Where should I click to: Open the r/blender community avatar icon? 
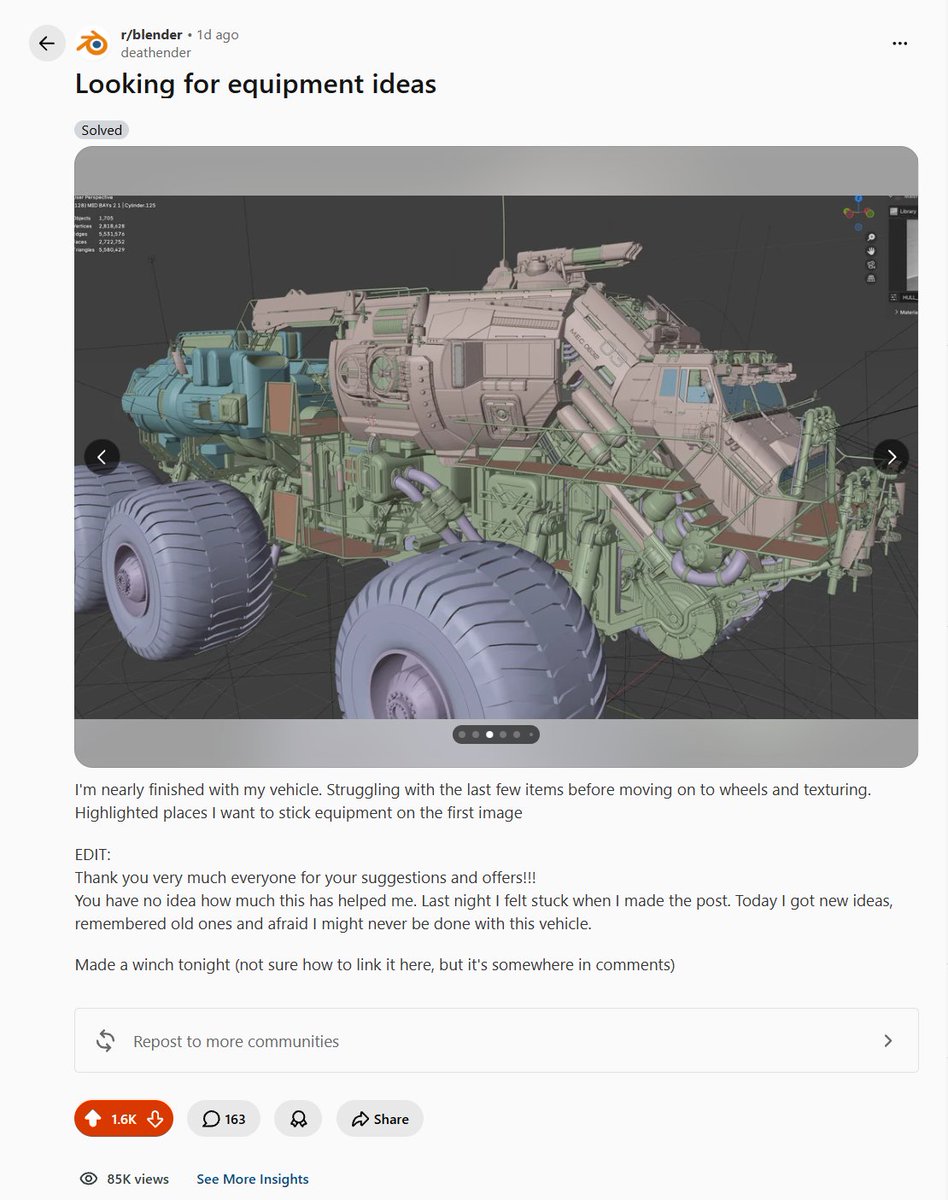pyautogui.click(x=93, y=43)
